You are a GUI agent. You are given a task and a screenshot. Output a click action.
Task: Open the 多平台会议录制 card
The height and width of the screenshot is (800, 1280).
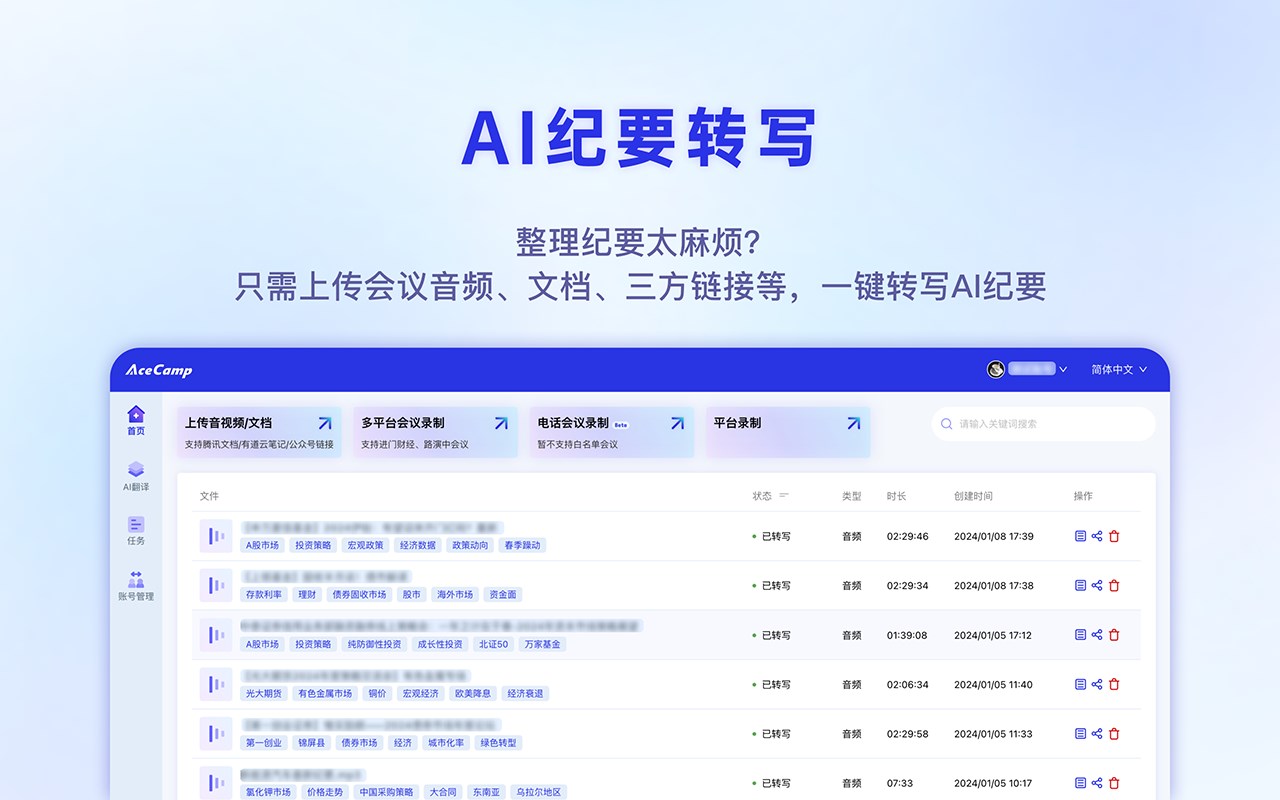(436, 432)
